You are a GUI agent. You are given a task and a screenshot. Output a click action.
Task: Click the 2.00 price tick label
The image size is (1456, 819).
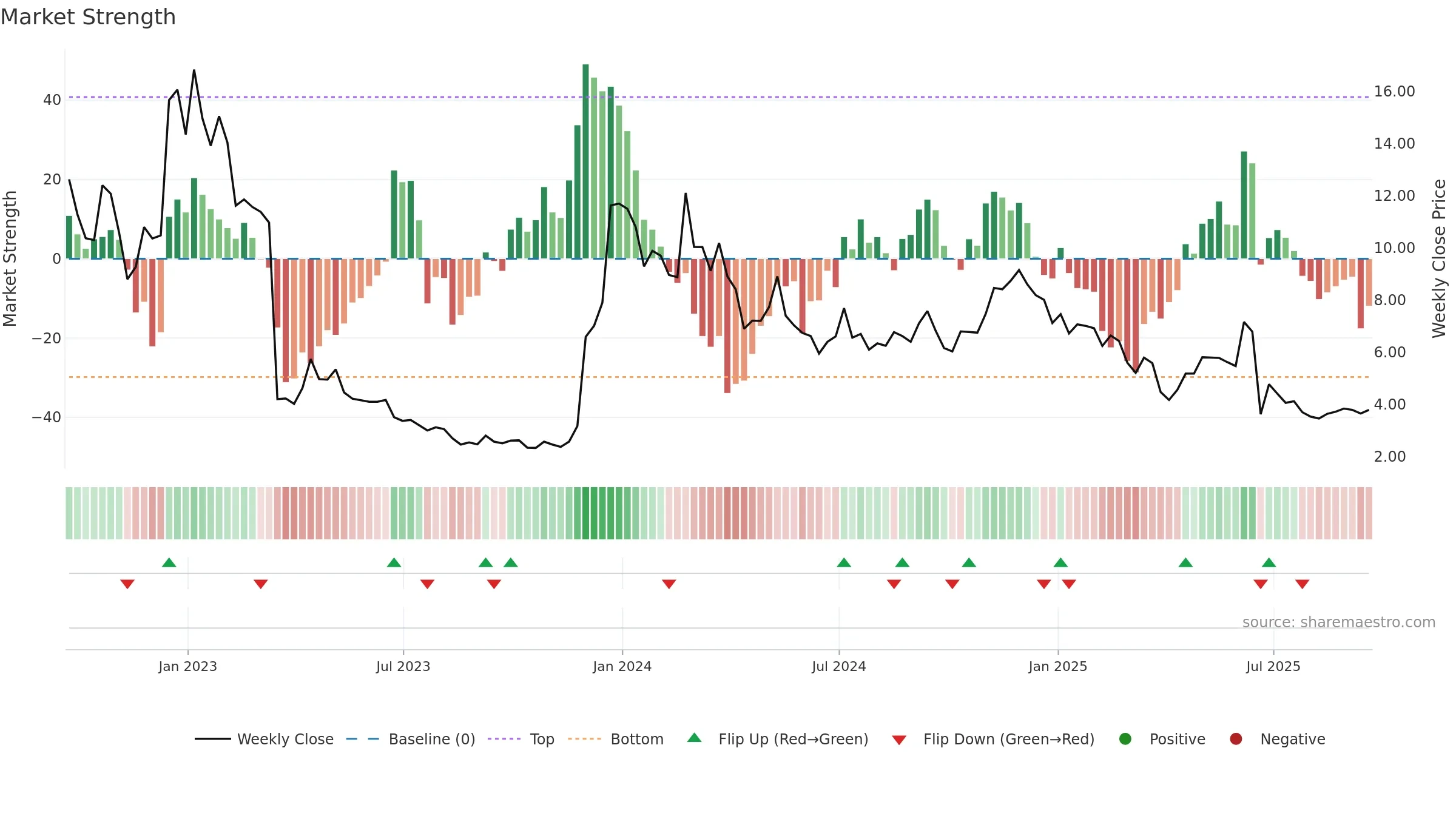1390,457
